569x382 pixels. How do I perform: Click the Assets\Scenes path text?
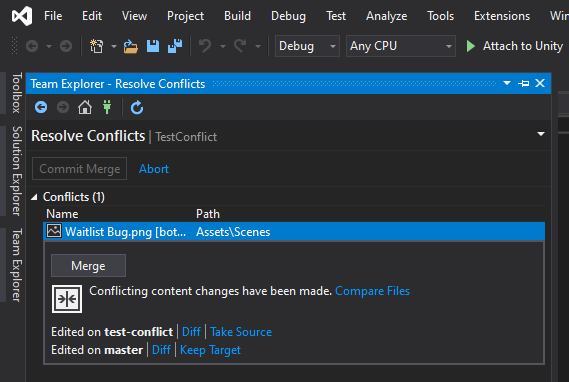click(x=233, y=232)
